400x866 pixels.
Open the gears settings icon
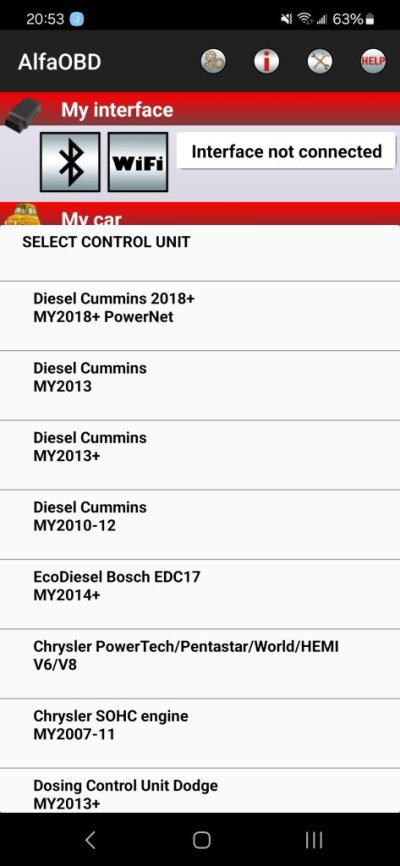213,61
